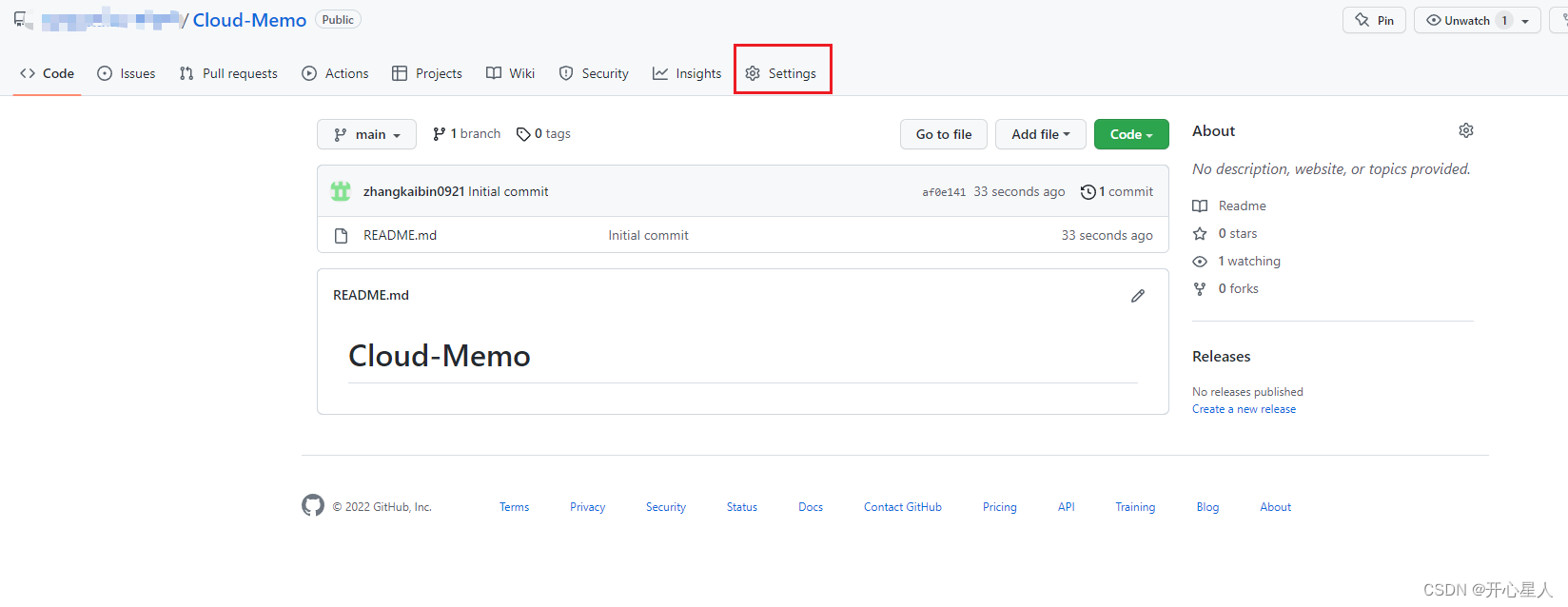Screen dimensions: 1568x607
Task: Open the README.md file
Action: pyautogui.click(x=400, y=235)
